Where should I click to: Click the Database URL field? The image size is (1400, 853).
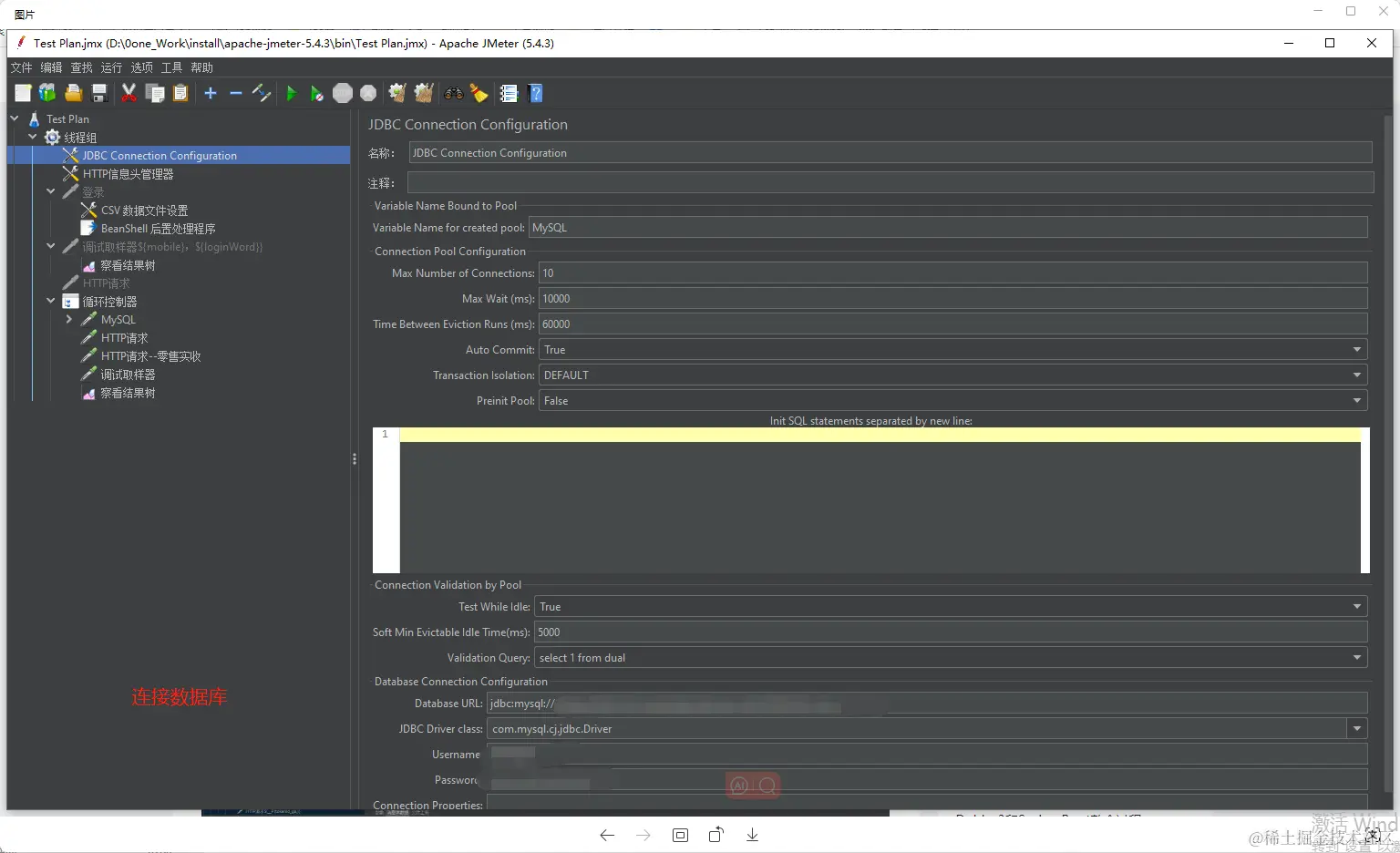(x=927, y=704)
